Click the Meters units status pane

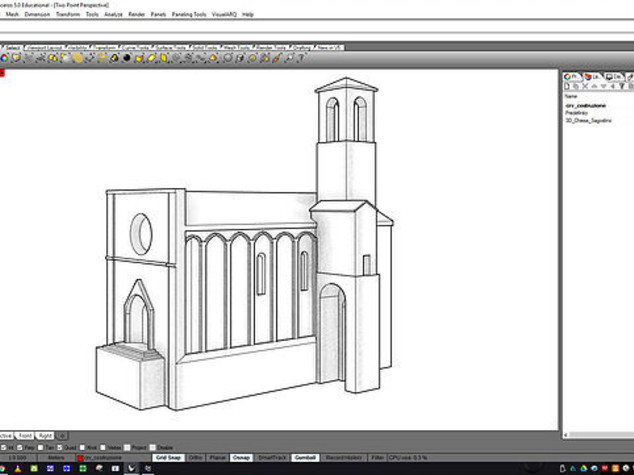[56, 458]
